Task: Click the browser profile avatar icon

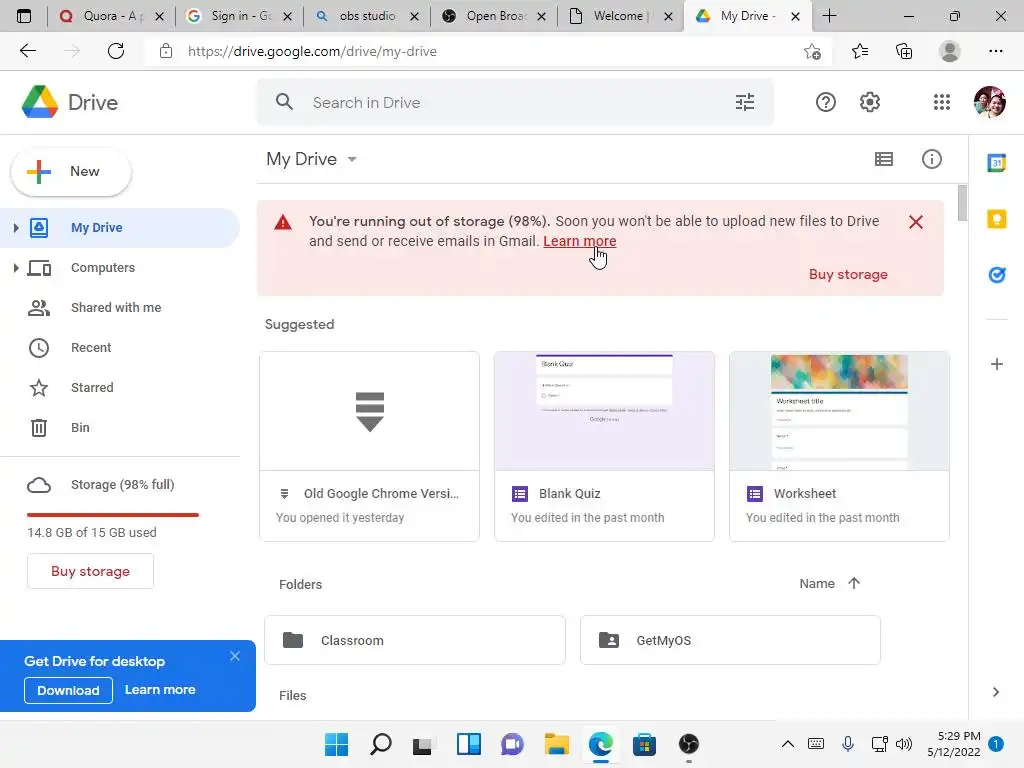Action: [949, 51]
